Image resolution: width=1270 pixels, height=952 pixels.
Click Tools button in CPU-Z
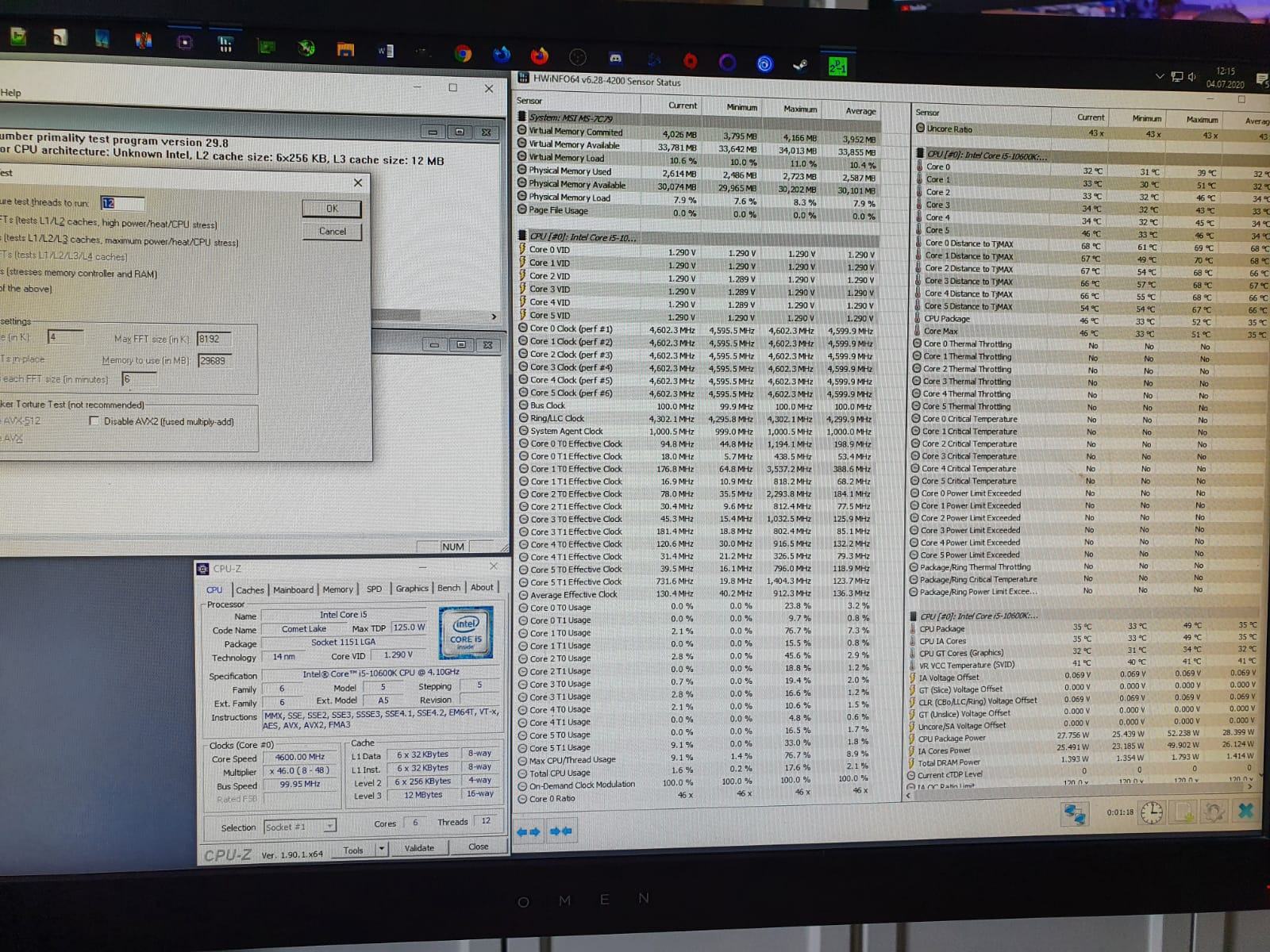353,850
